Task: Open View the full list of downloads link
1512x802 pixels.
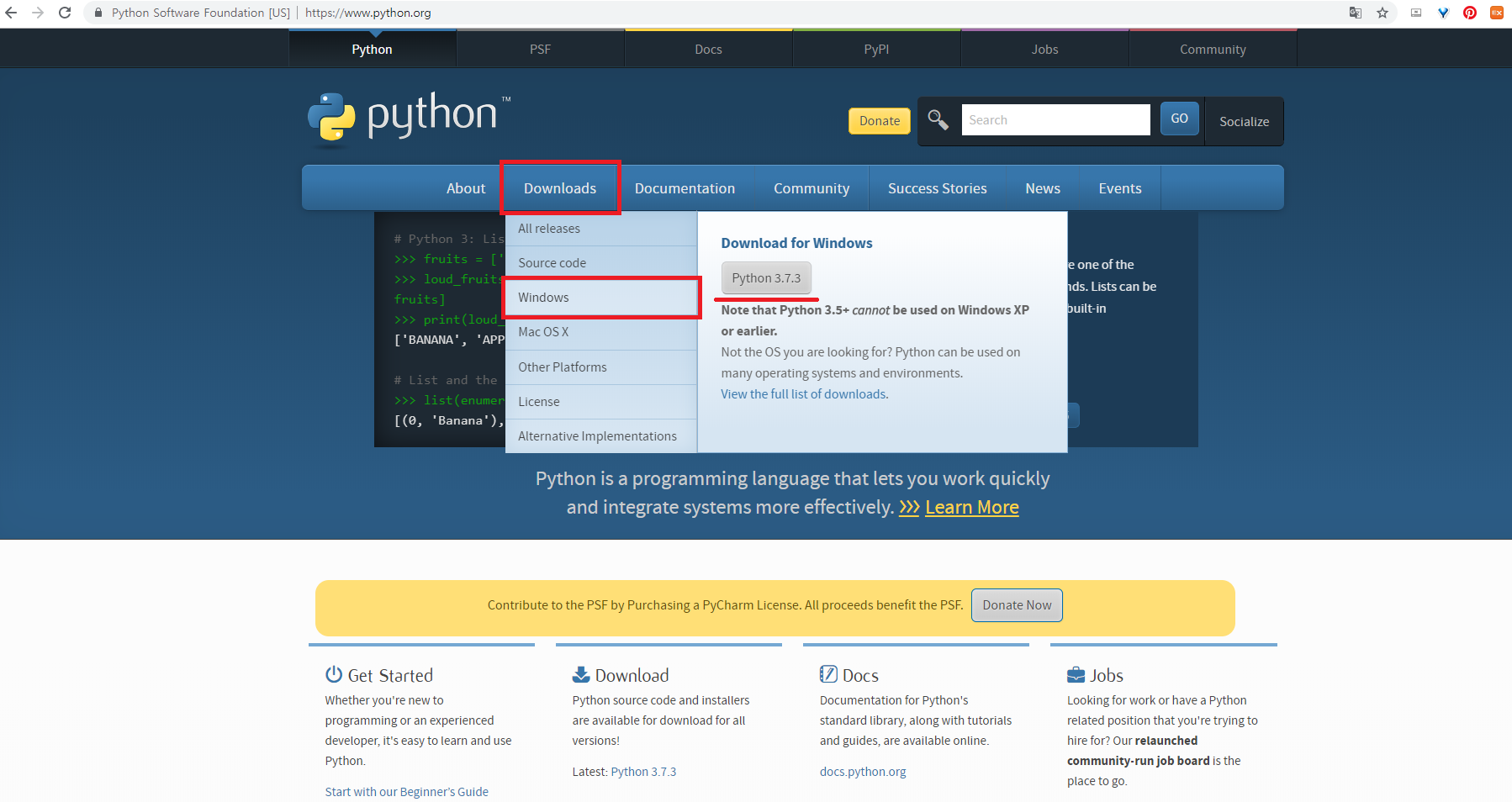Action: 803,394
